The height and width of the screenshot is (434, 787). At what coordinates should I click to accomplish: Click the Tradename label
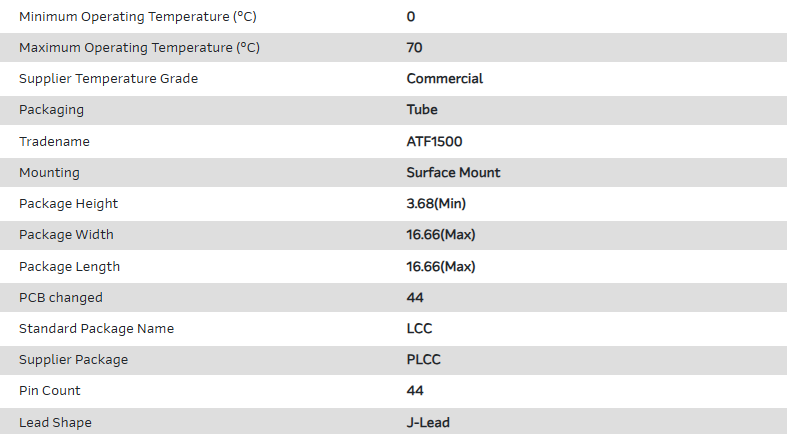[54, 142]
